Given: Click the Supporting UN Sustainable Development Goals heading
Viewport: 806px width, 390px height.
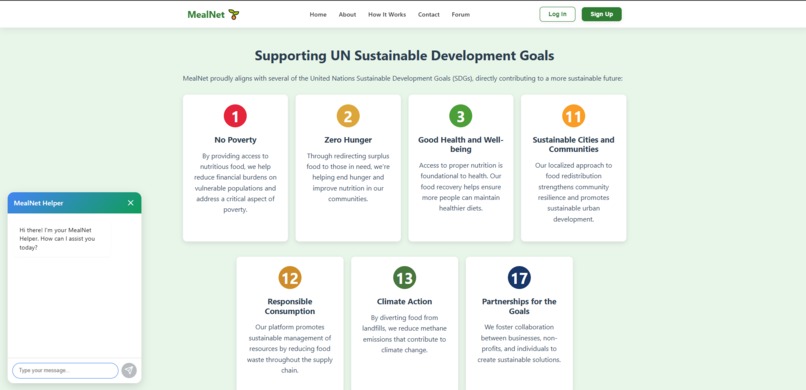Looking at the screenshot, I should point(405,55).
